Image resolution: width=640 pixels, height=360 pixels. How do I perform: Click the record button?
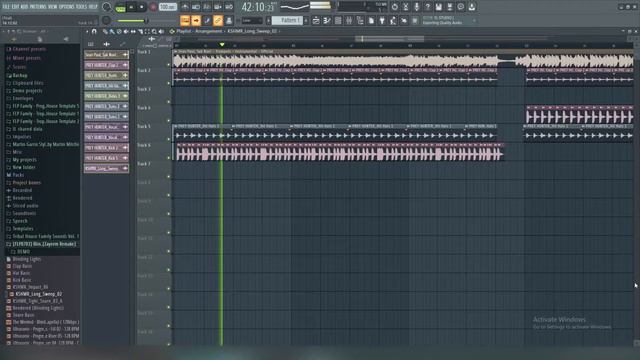click(x=153, y=7)
